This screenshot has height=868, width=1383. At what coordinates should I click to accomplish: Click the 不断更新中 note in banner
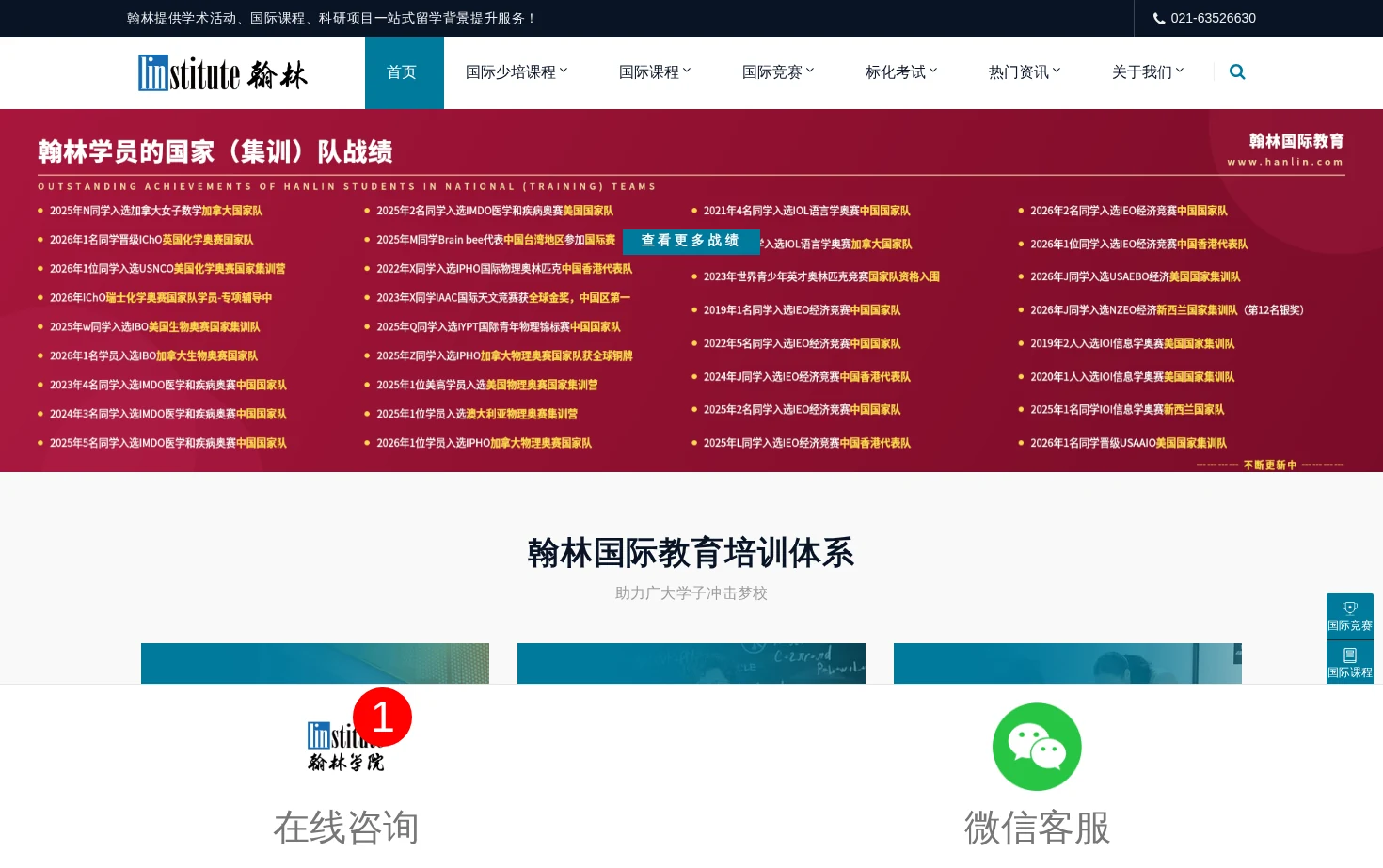pyautogui.click(x=1270, y=465)
